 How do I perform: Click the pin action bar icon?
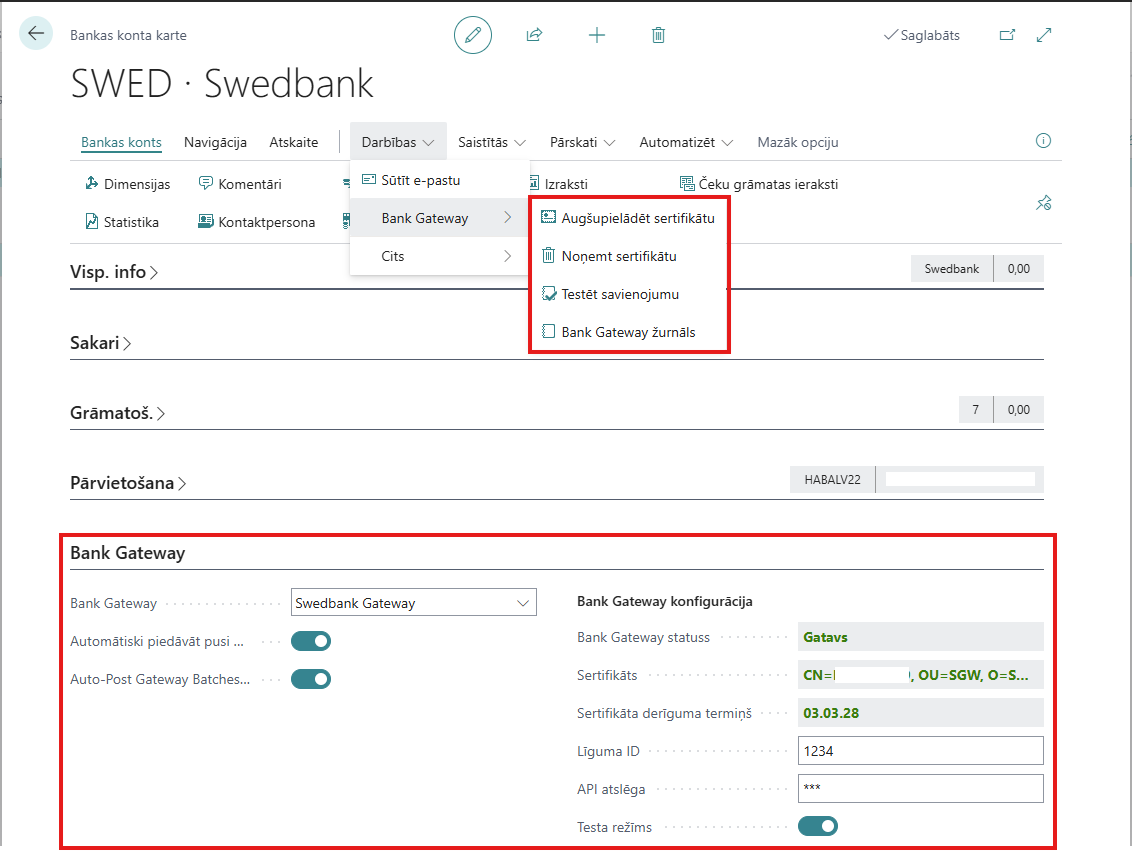pos(1043,203)
